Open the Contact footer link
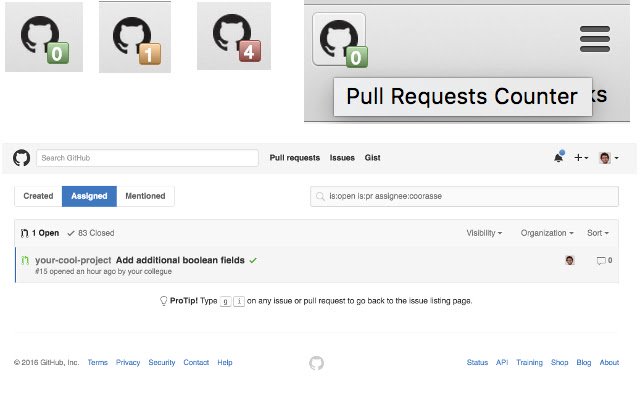 pyautogui.click(x=196, y=362)
